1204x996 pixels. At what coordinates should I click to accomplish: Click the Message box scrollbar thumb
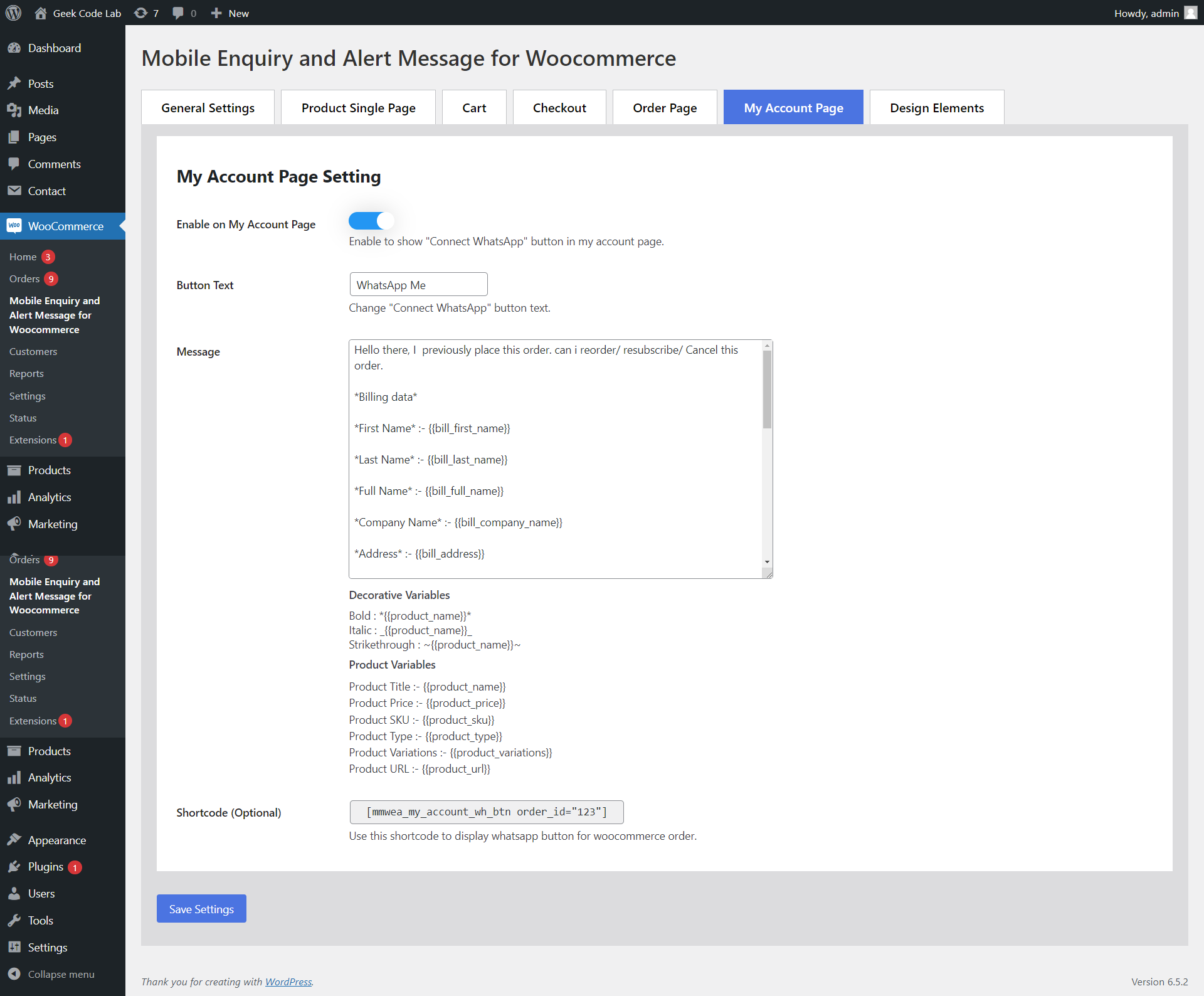[767, 389]
